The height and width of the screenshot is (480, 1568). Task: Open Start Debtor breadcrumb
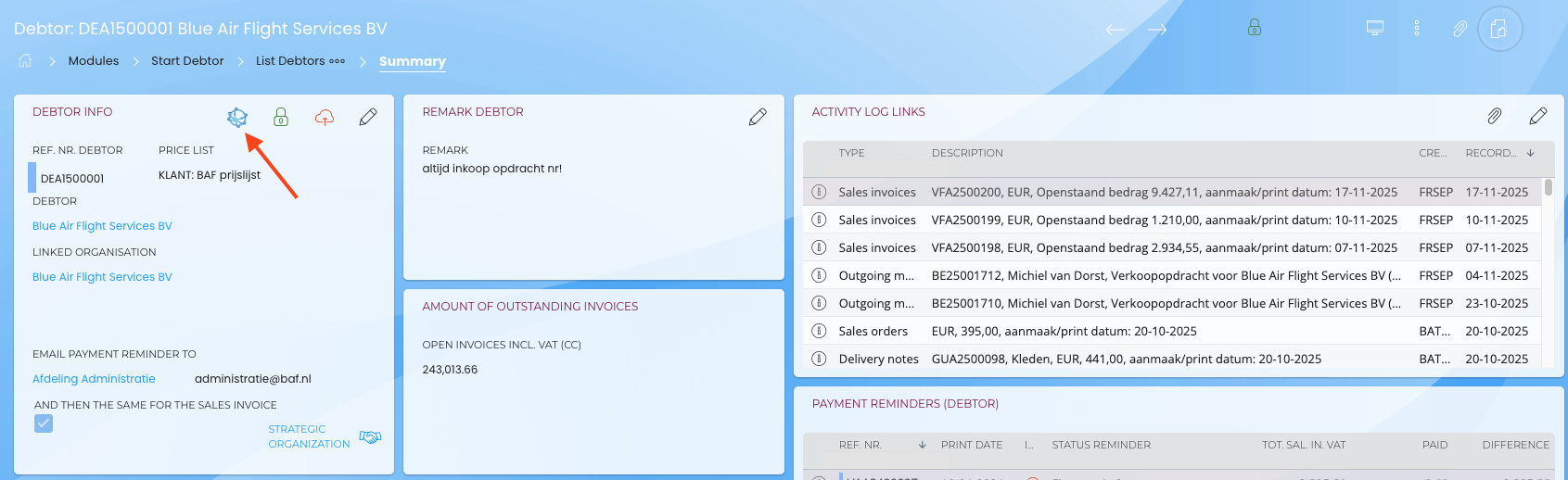[x=187, y=60]
